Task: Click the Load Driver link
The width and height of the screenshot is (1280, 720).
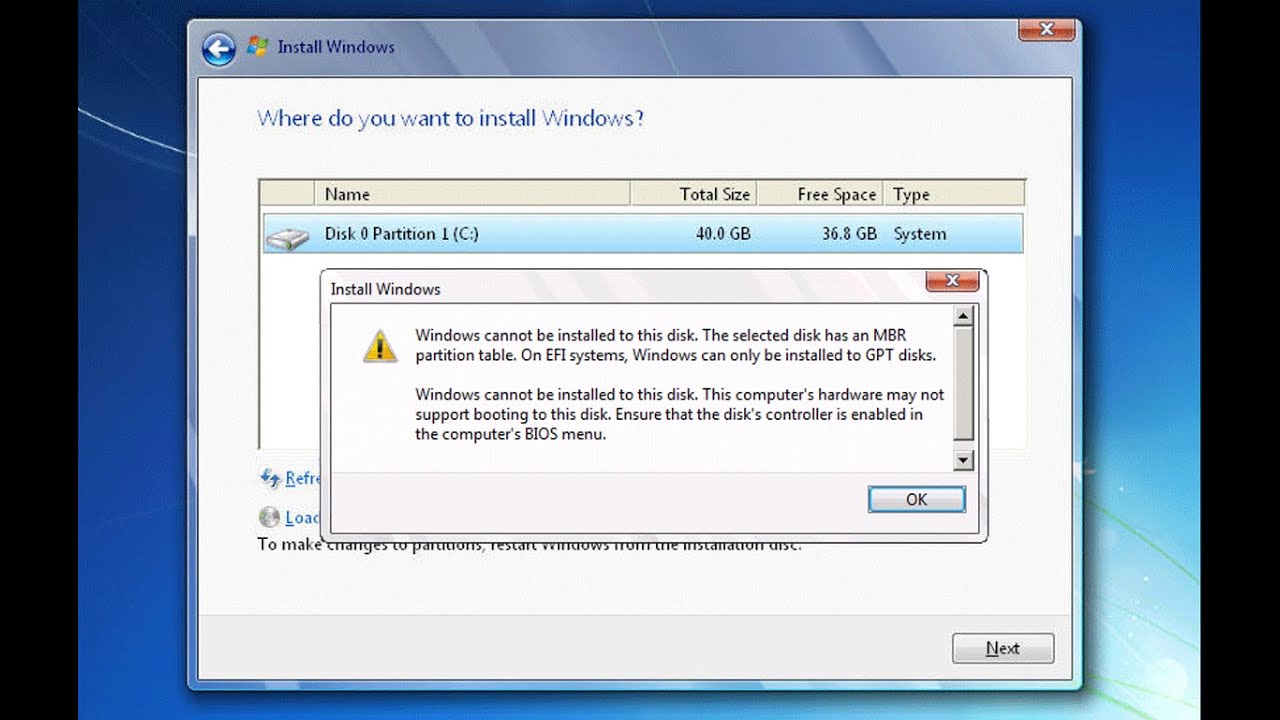Action: pyautogui.click(x=302, y=517)
